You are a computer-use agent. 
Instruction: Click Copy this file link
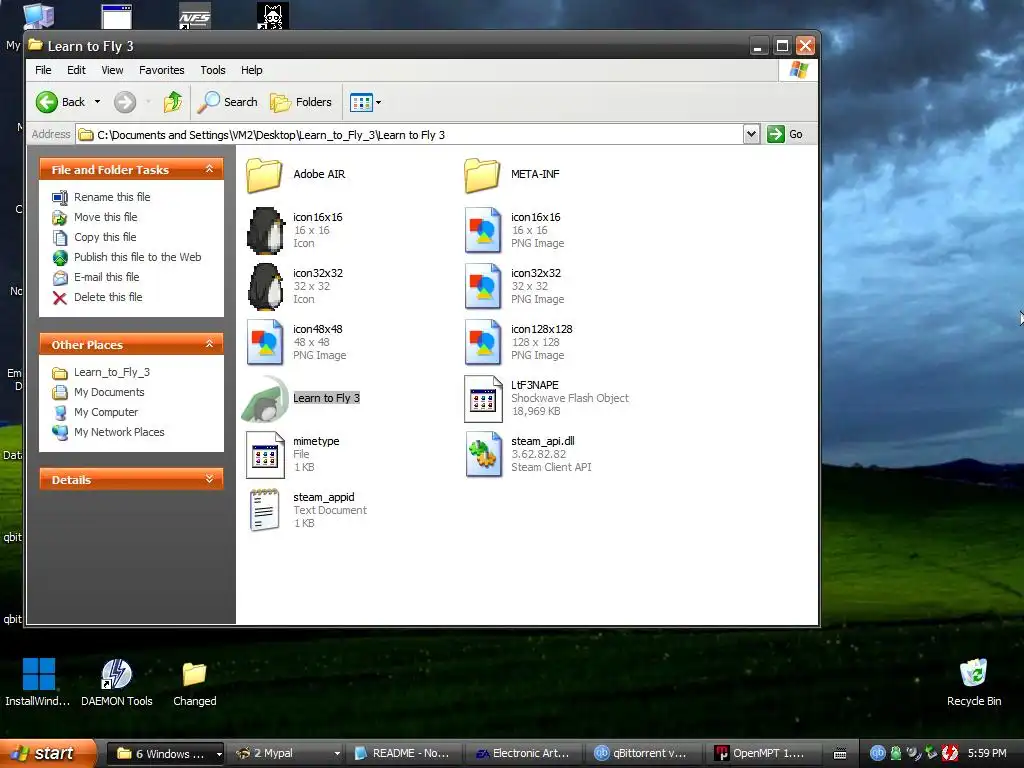[105, 237]
